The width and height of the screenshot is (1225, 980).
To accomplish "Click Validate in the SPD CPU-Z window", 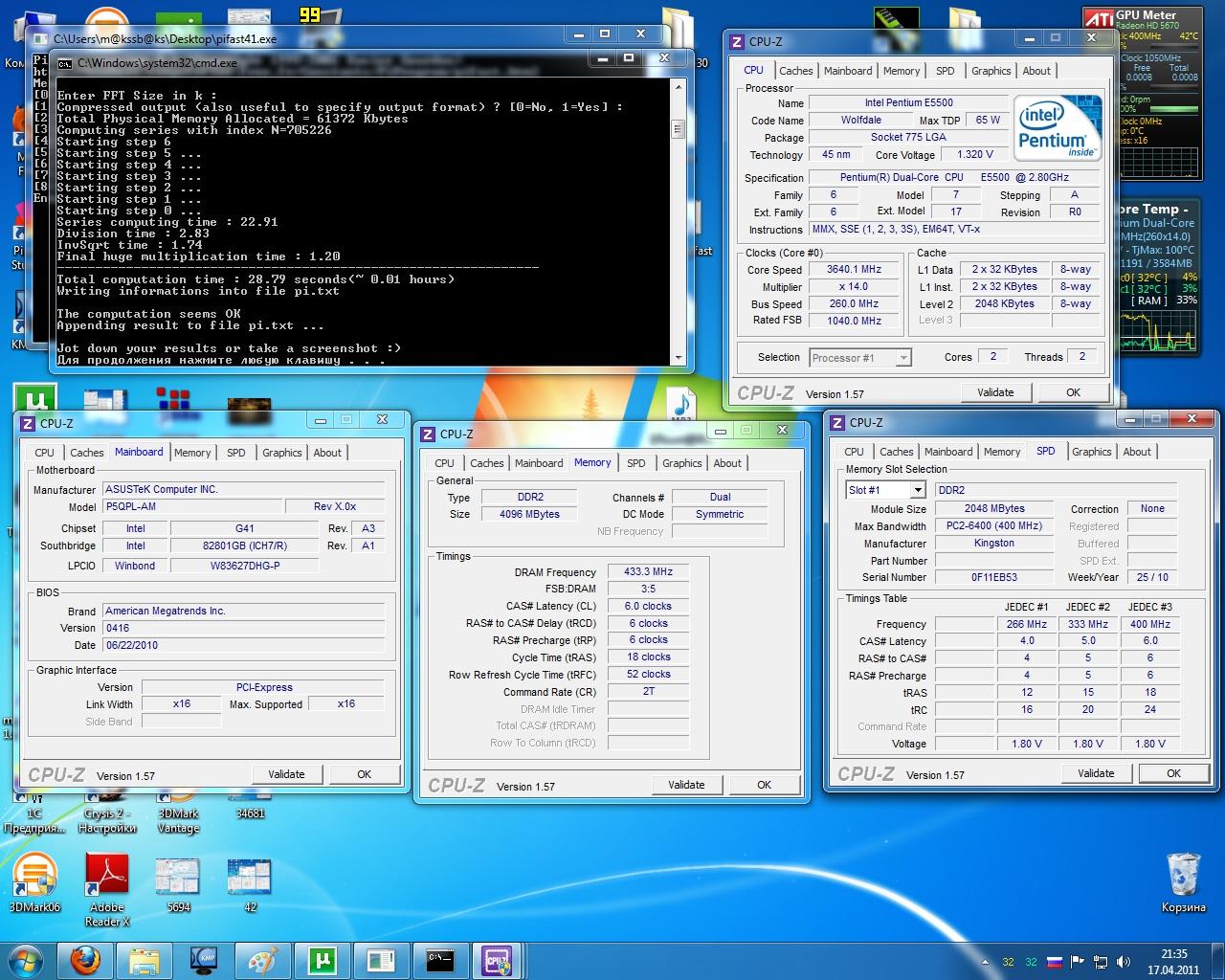I will coord(1096,773).
